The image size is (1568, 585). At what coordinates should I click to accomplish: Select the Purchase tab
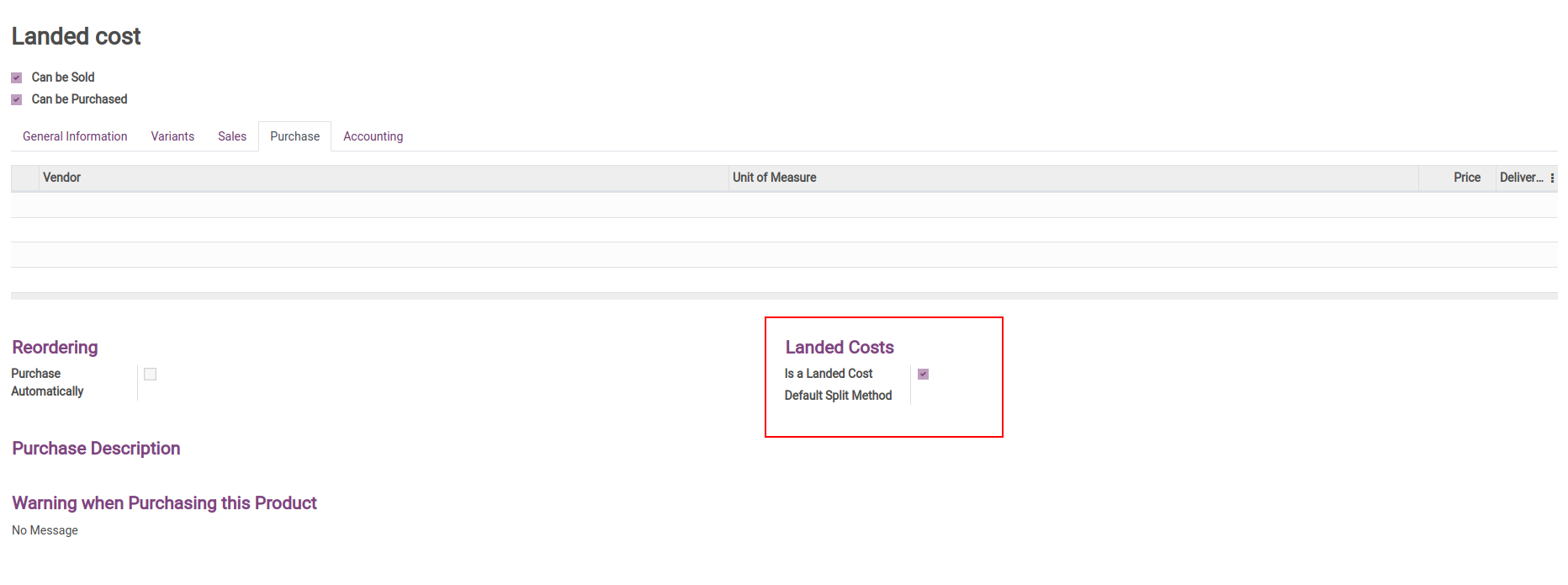click(294, 136)
